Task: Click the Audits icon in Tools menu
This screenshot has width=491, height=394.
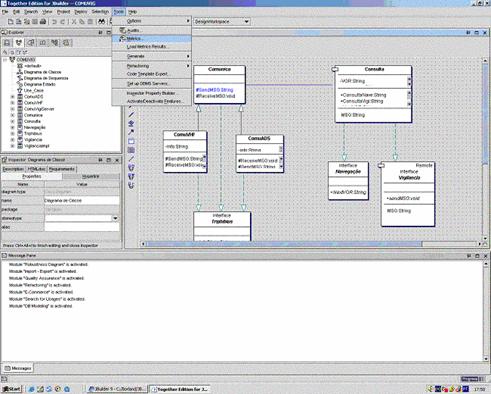Action: point(123,30)
